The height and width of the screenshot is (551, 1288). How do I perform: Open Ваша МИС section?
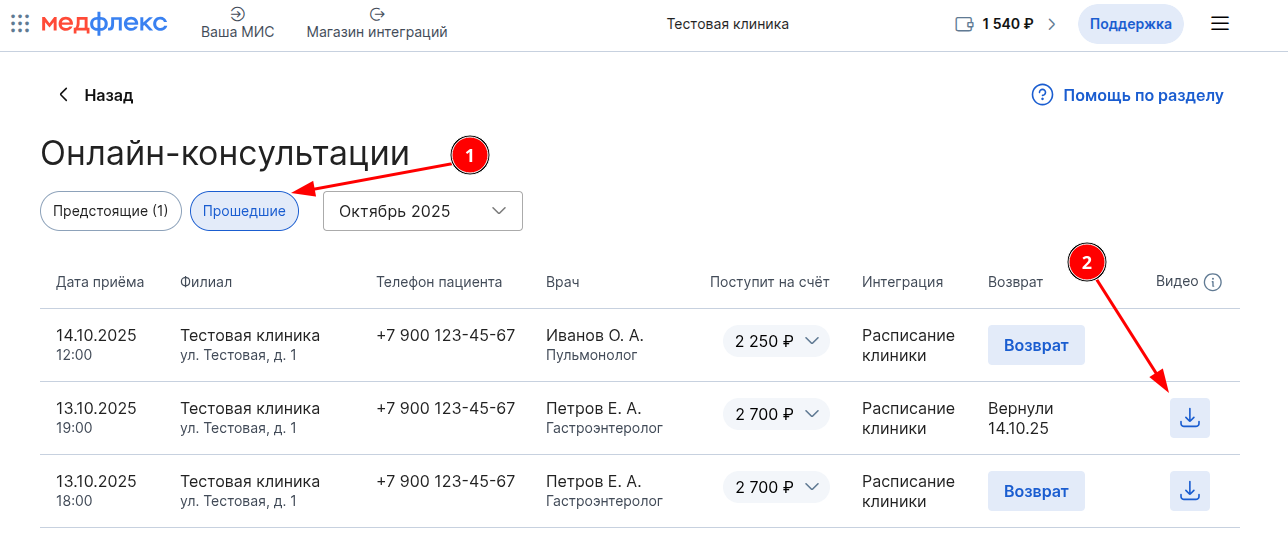click(x=237, y=24)
